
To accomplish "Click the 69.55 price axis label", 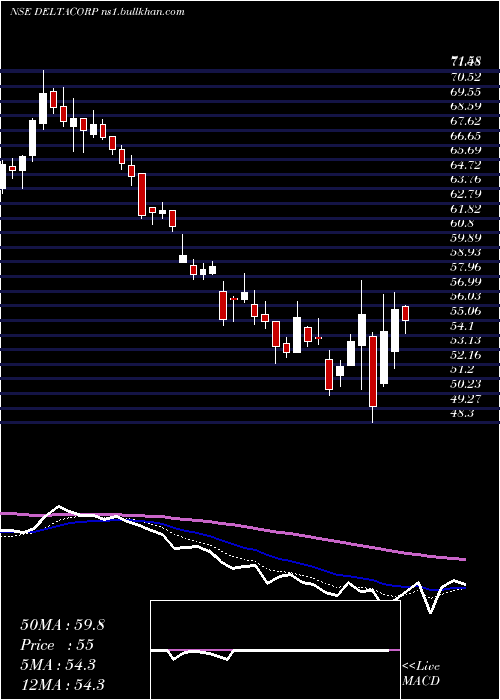I will [465, 92].
